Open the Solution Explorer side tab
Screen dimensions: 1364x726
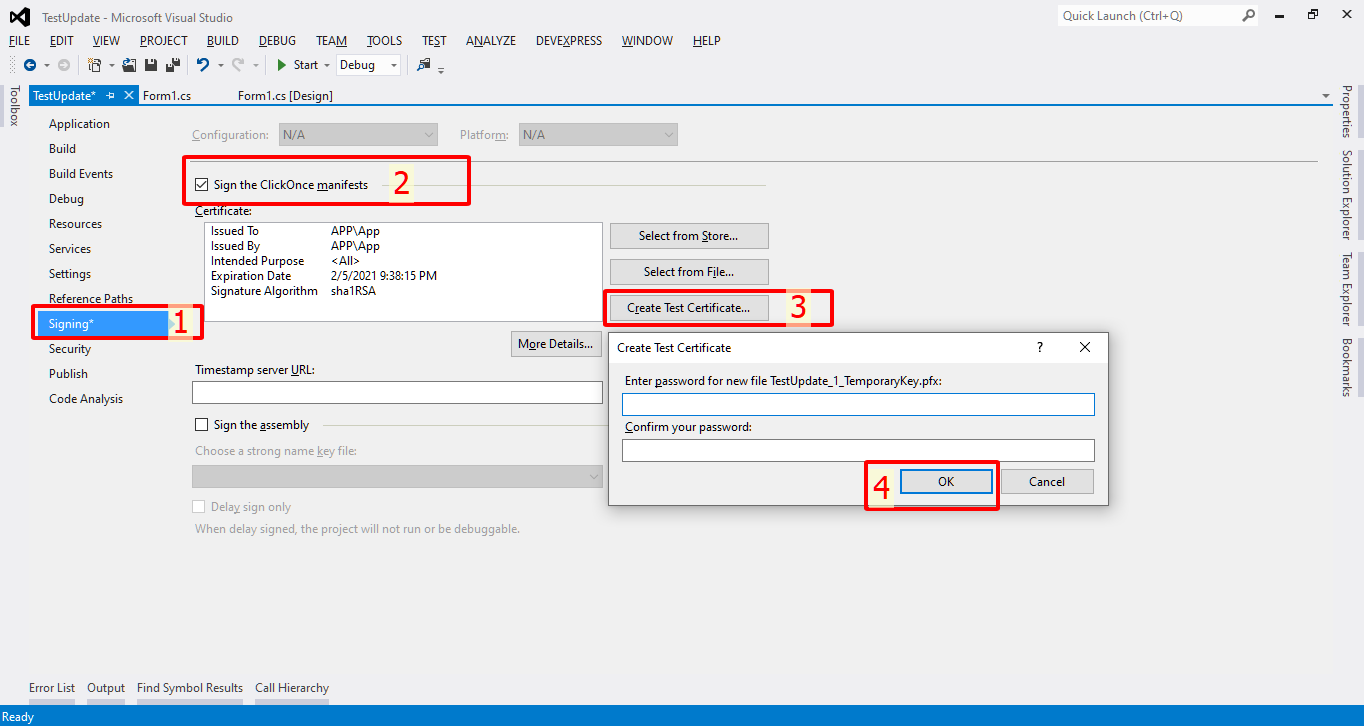(x=1347, y=195)
